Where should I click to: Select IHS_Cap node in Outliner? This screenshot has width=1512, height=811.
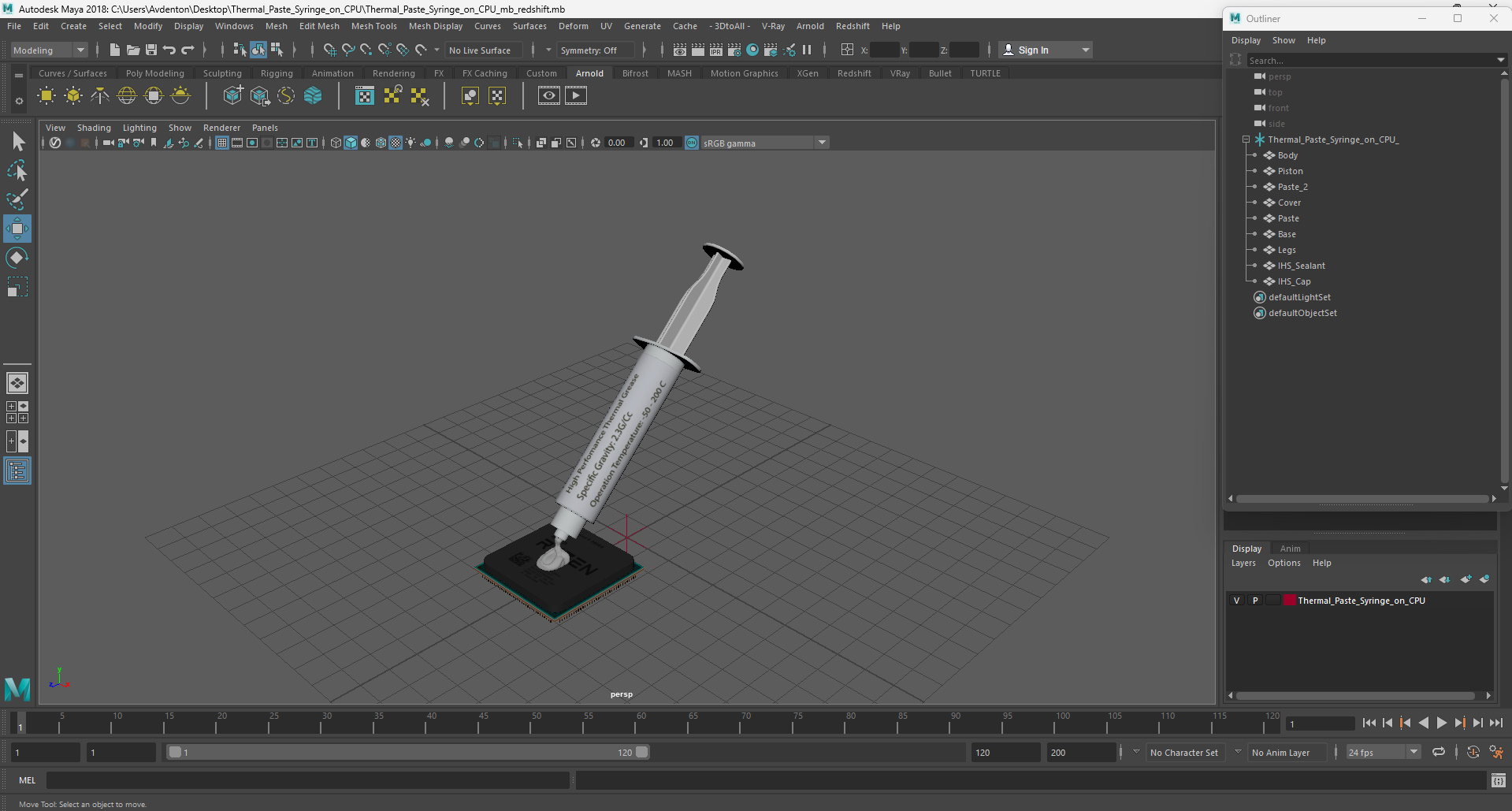[1294, 281]
